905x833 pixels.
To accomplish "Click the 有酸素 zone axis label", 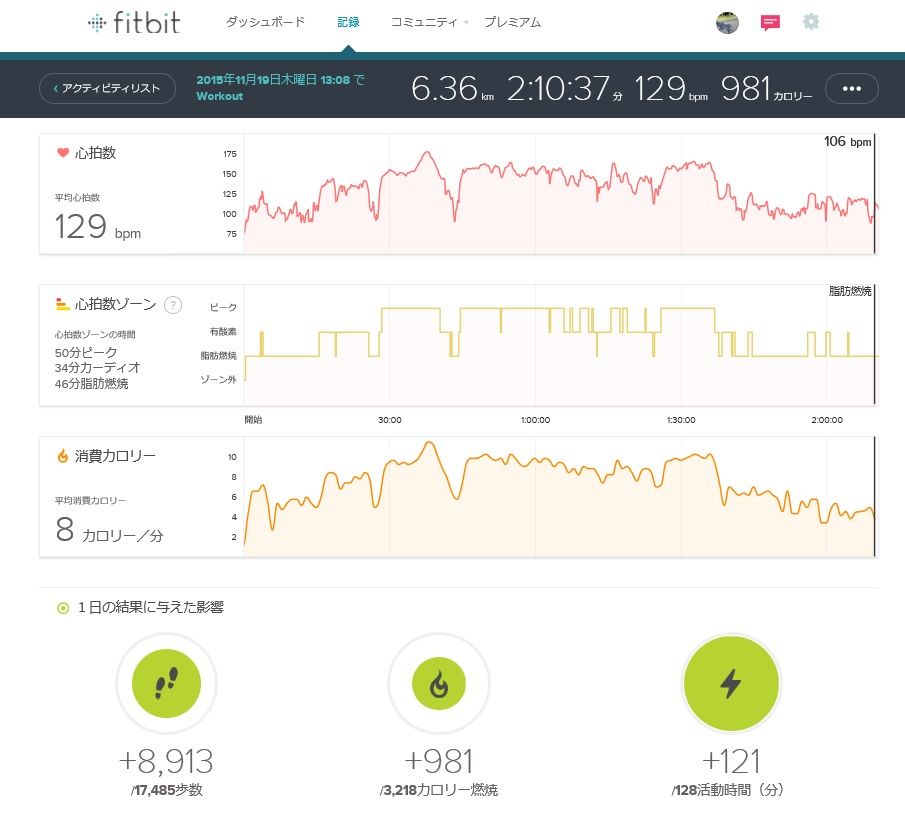I will (x=223, y=331).
